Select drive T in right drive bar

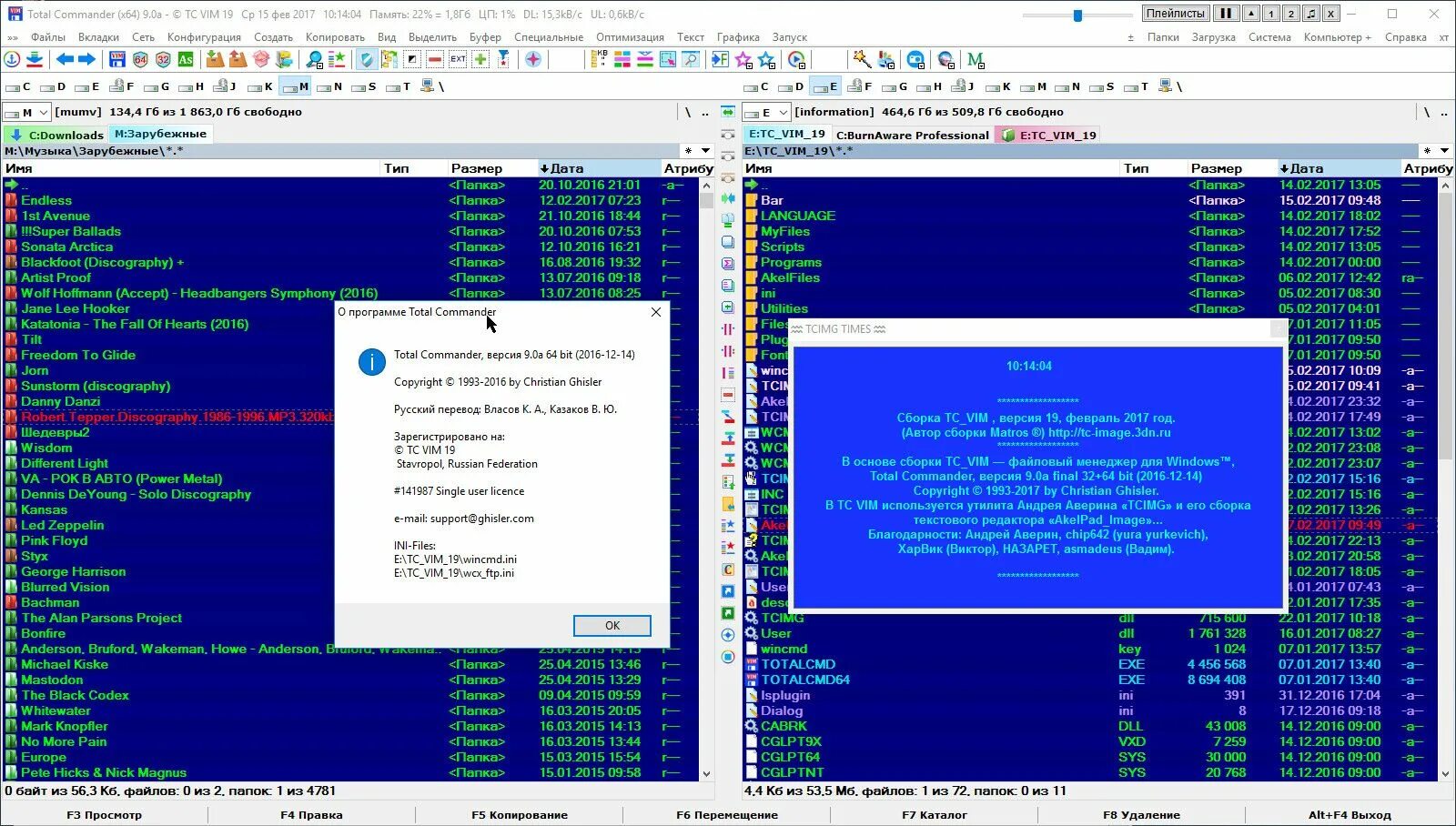click(x=1136, y=86)
